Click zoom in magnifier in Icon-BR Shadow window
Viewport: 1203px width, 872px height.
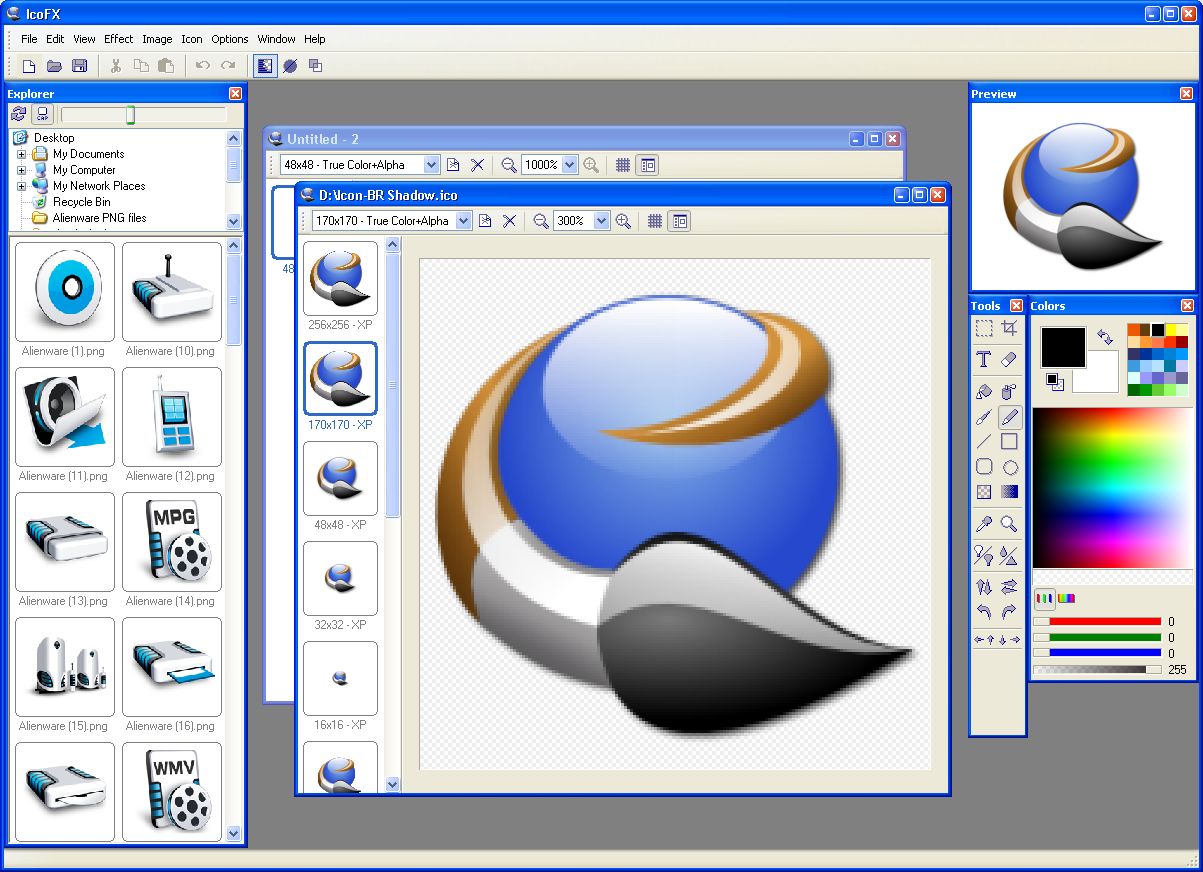623,221
